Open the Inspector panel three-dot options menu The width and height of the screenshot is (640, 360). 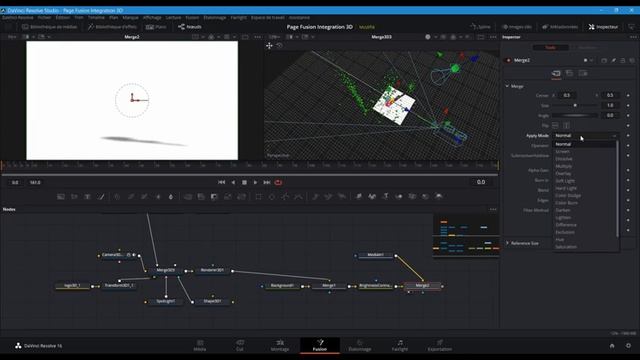(x=633, y=37)
